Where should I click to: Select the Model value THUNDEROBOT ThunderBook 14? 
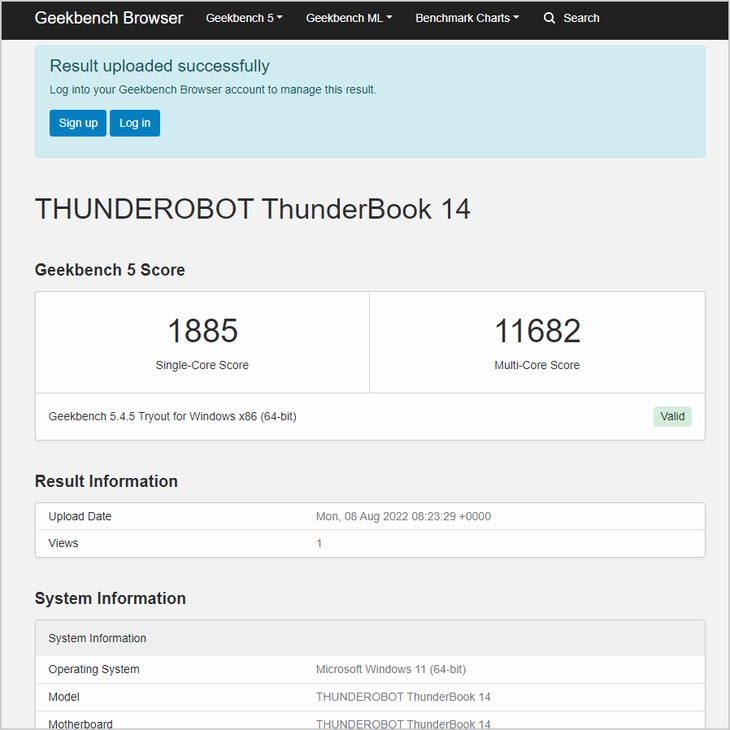tap(403, 697)
